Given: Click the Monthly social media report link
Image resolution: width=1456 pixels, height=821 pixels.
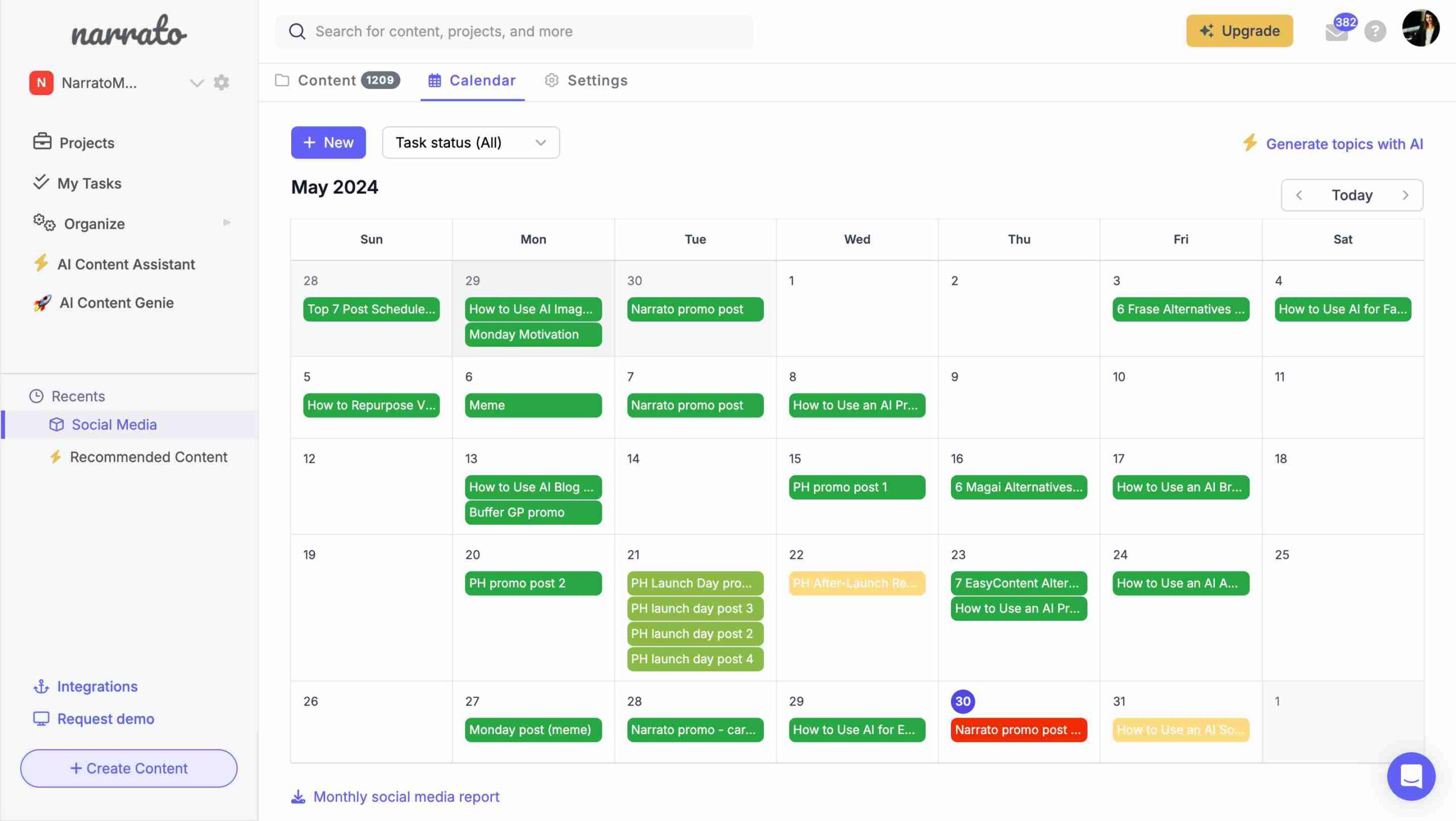Looking at the screenshot, I should pyautogui.click(x=406, y=795).
